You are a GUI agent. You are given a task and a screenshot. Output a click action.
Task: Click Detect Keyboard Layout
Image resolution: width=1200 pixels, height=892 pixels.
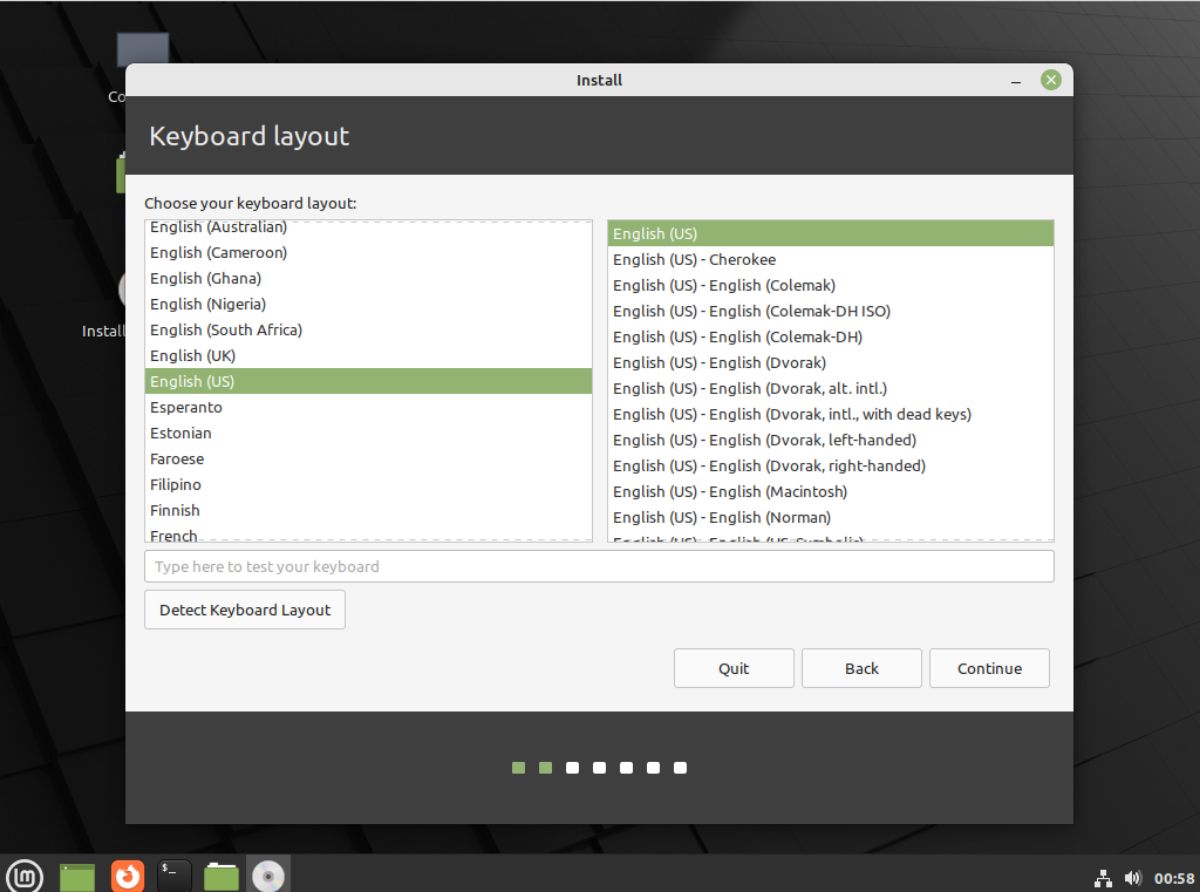[x=244, y=609]
